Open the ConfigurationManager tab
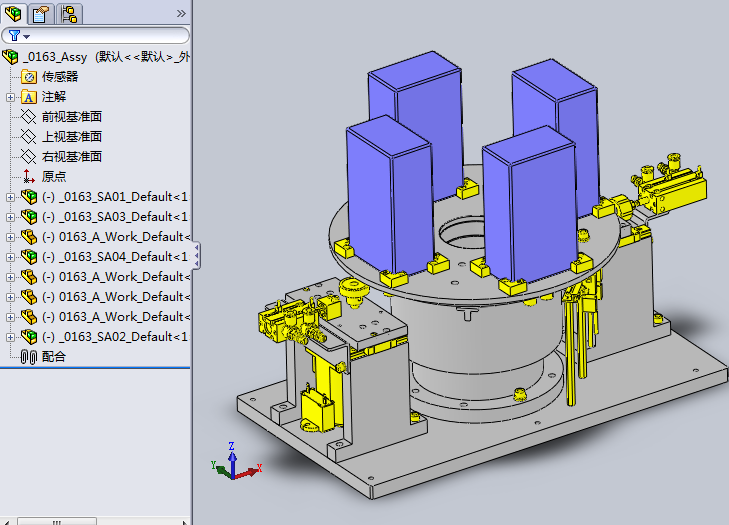 69,14
